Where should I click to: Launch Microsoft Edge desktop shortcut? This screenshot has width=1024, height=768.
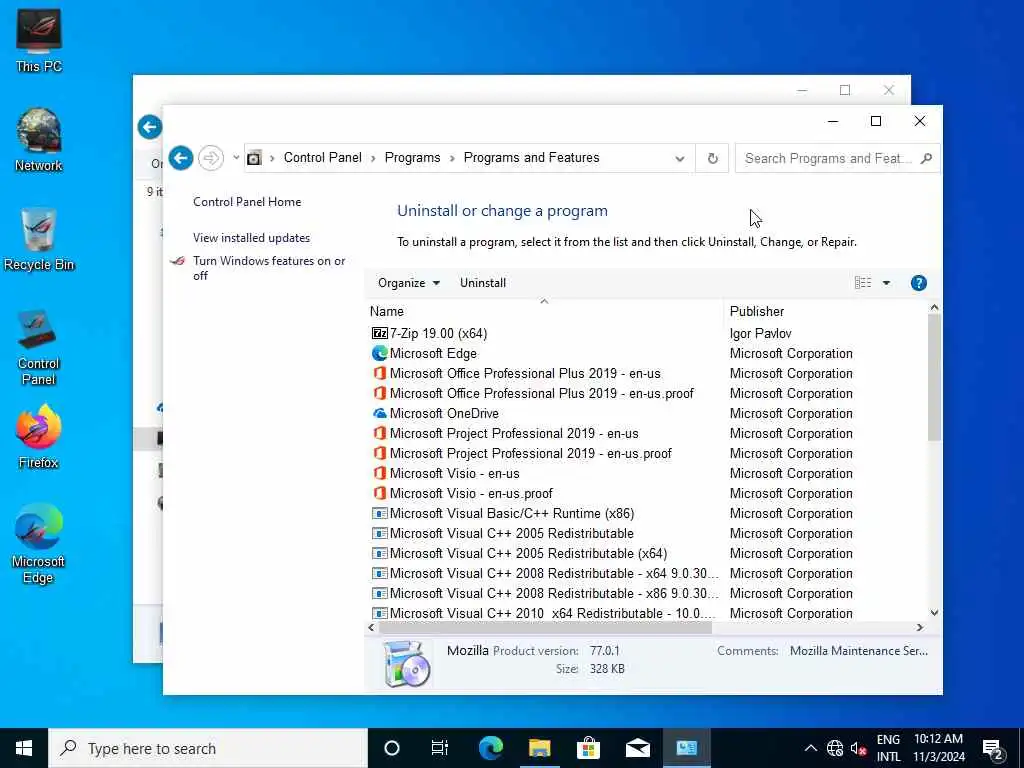[39, 543]
